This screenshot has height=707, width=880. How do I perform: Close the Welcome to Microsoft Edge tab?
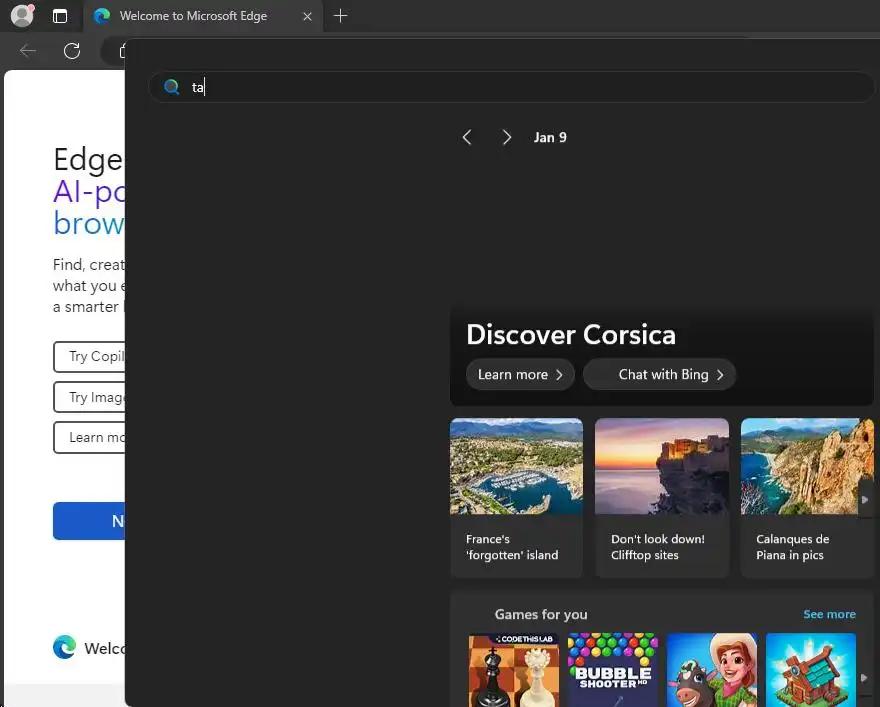pos(307,17)
